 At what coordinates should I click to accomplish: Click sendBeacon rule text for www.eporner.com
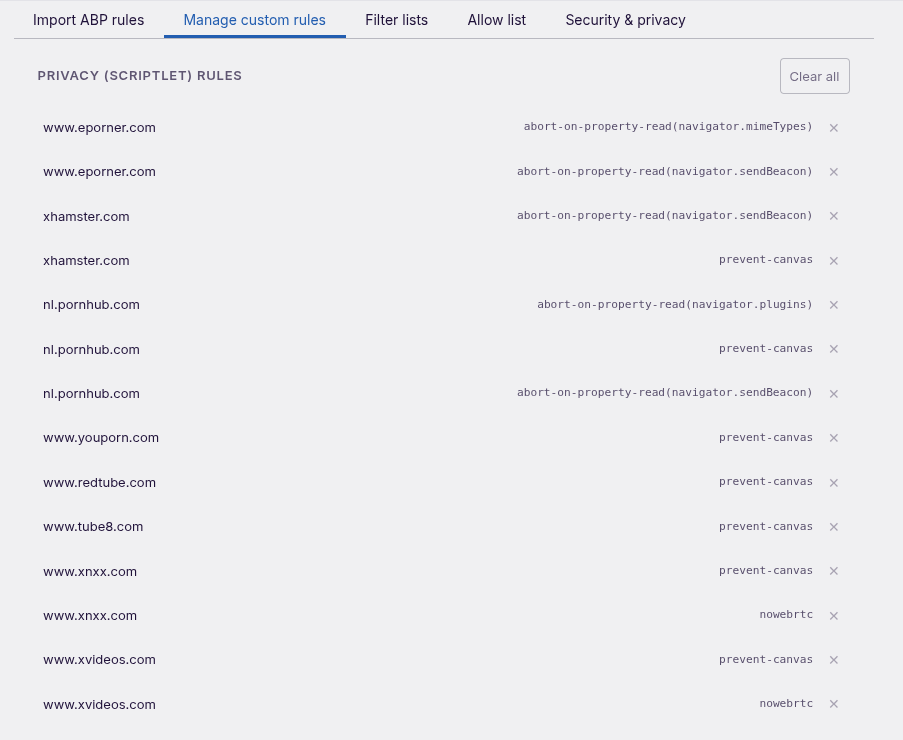pos(665,171)
